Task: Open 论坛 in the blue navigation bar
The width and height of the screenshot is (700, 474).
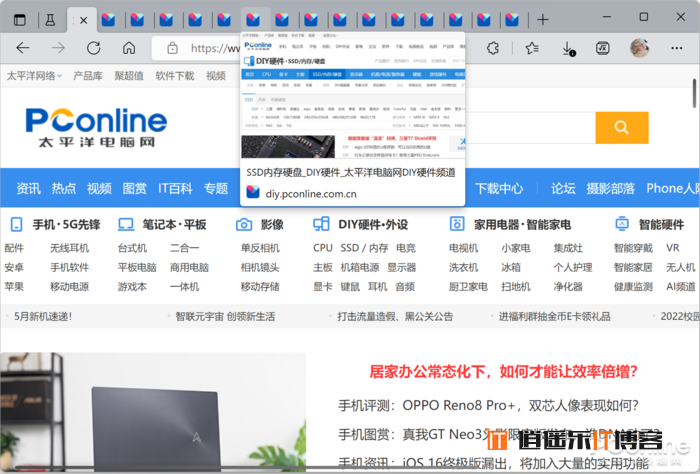Action: point(563,188)
